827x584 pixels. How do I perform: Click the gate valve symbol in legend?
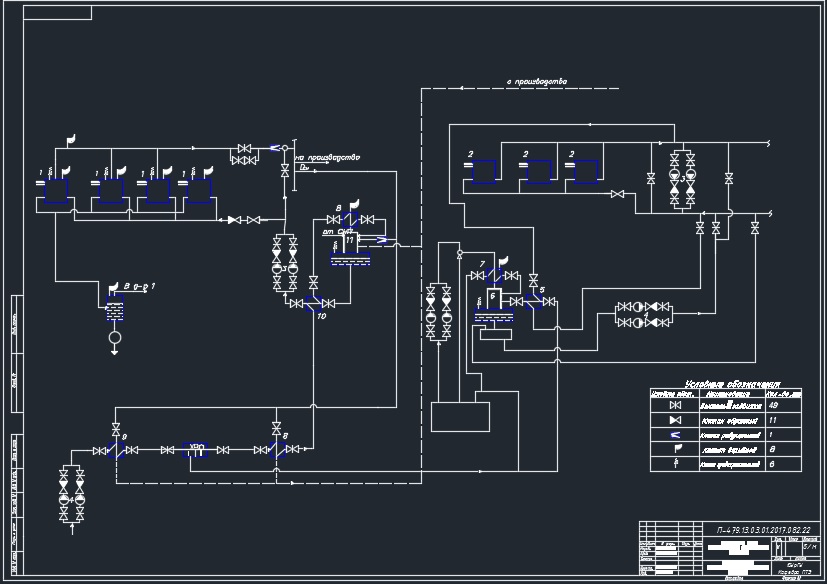coord(675,405)
